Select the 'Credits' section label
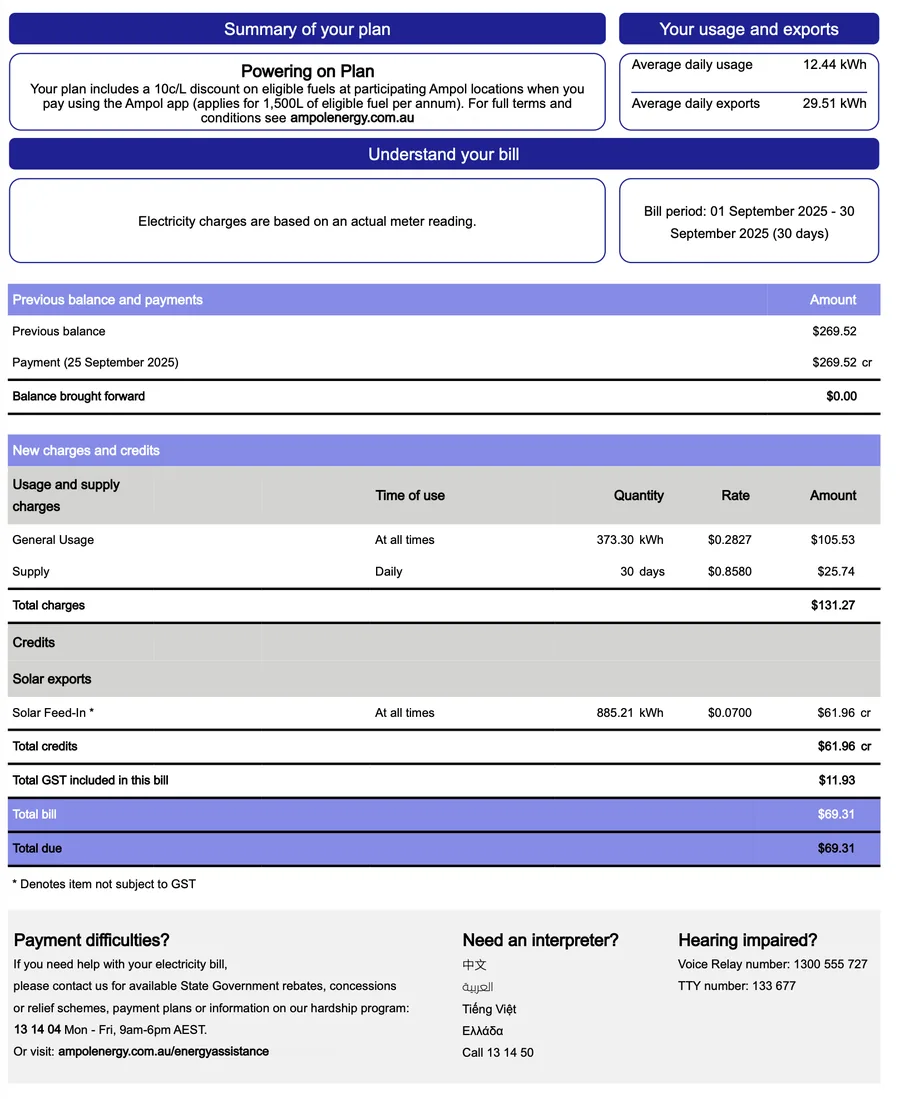900x1099 pixels. point(34,642)
